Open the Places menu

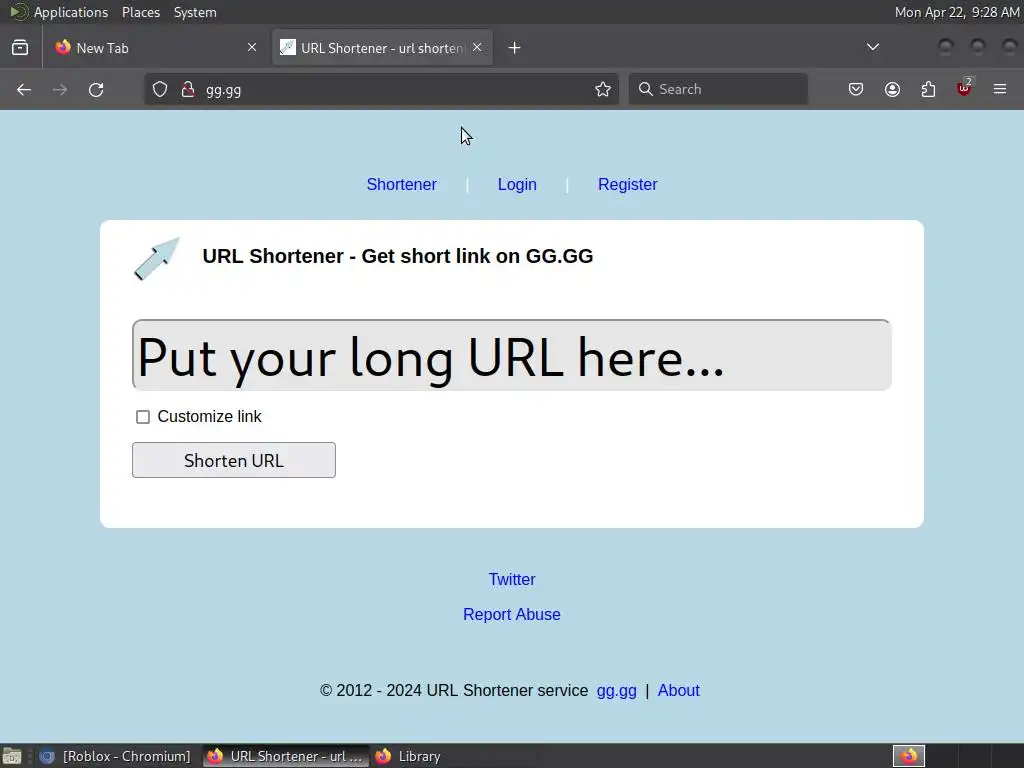(141, 12)
